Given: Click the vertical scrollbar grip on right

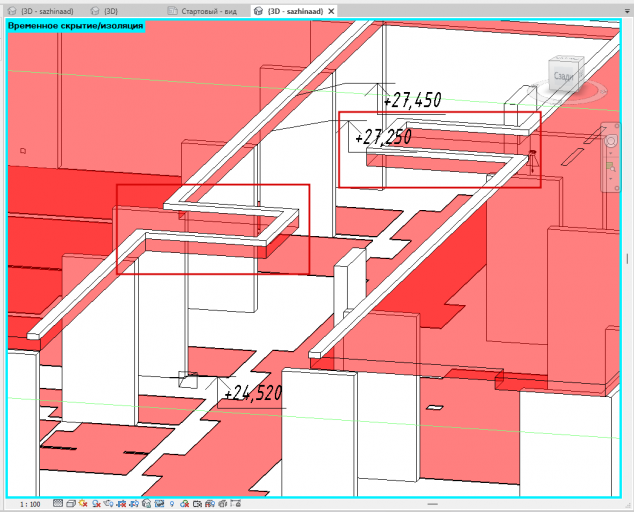Looking at the screenshot, I should (627, 258).
